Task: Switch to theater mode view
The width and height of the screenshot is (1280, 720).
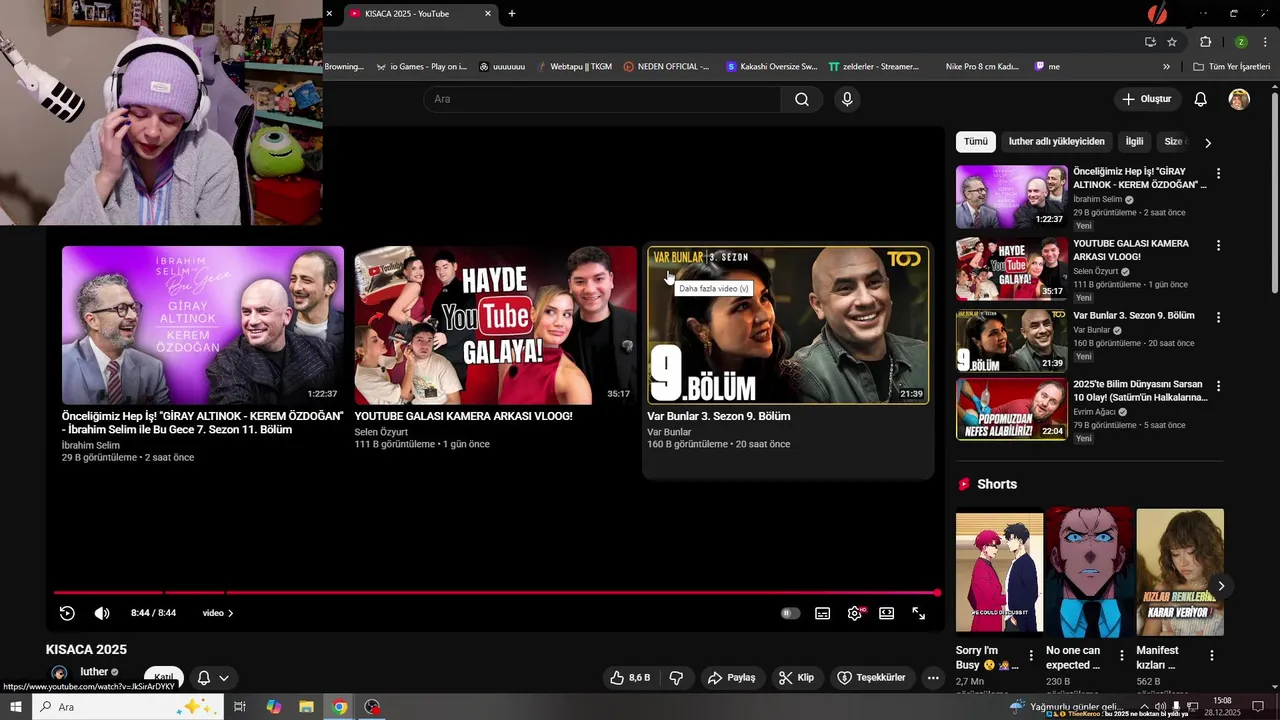Action: [x=886, y=613]
